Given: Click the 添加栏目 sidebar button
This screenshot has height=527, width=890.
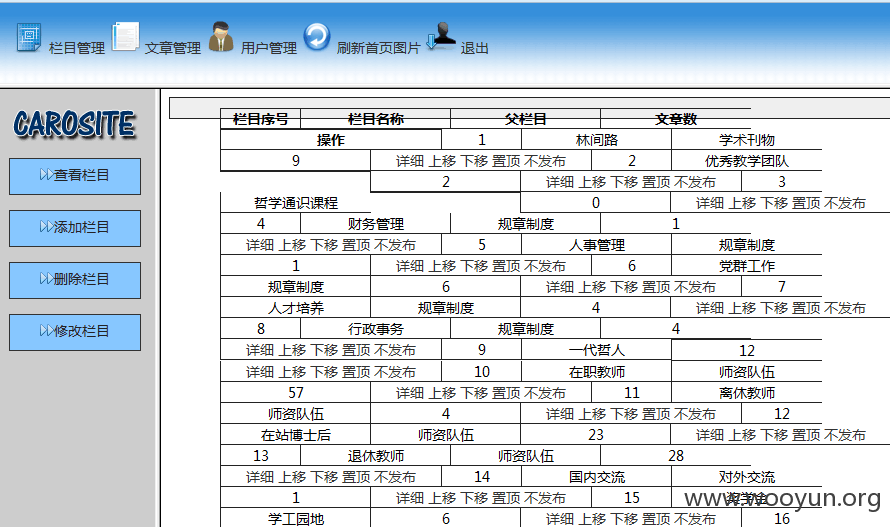Looking at the screenshot, I should tap(75, 228).
